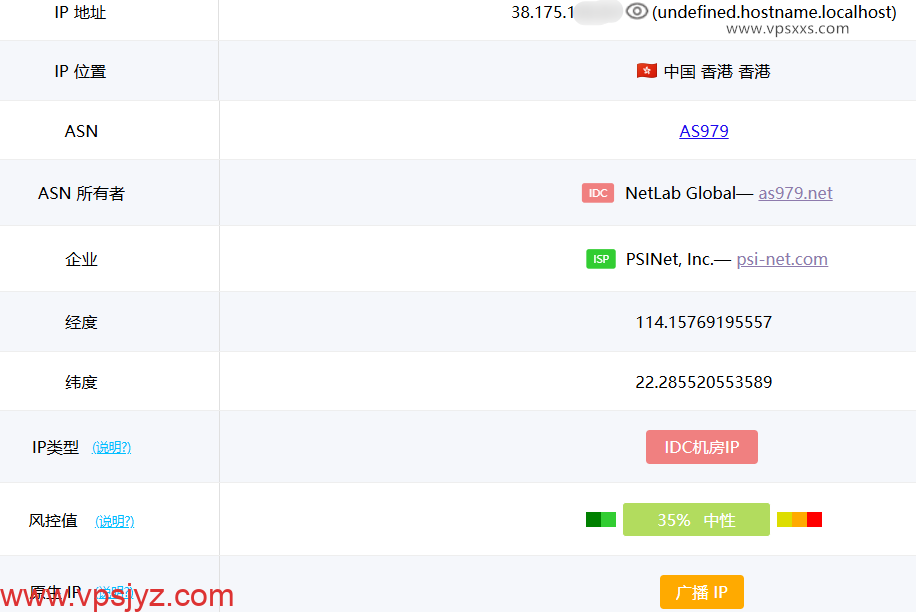Click the yellow-to-red risk scale swatches

[x=799, y=519]
